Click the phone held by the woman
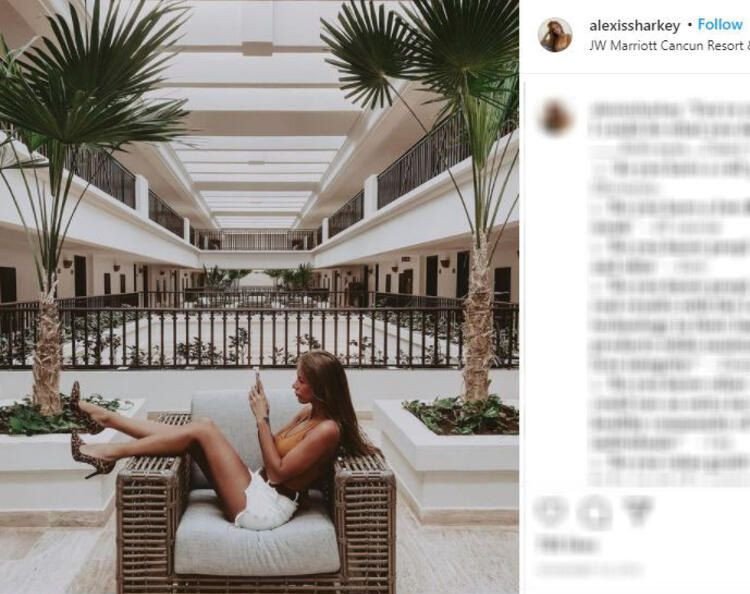The width and height of the screenshot is (750, 594). (x=258, y=379)
